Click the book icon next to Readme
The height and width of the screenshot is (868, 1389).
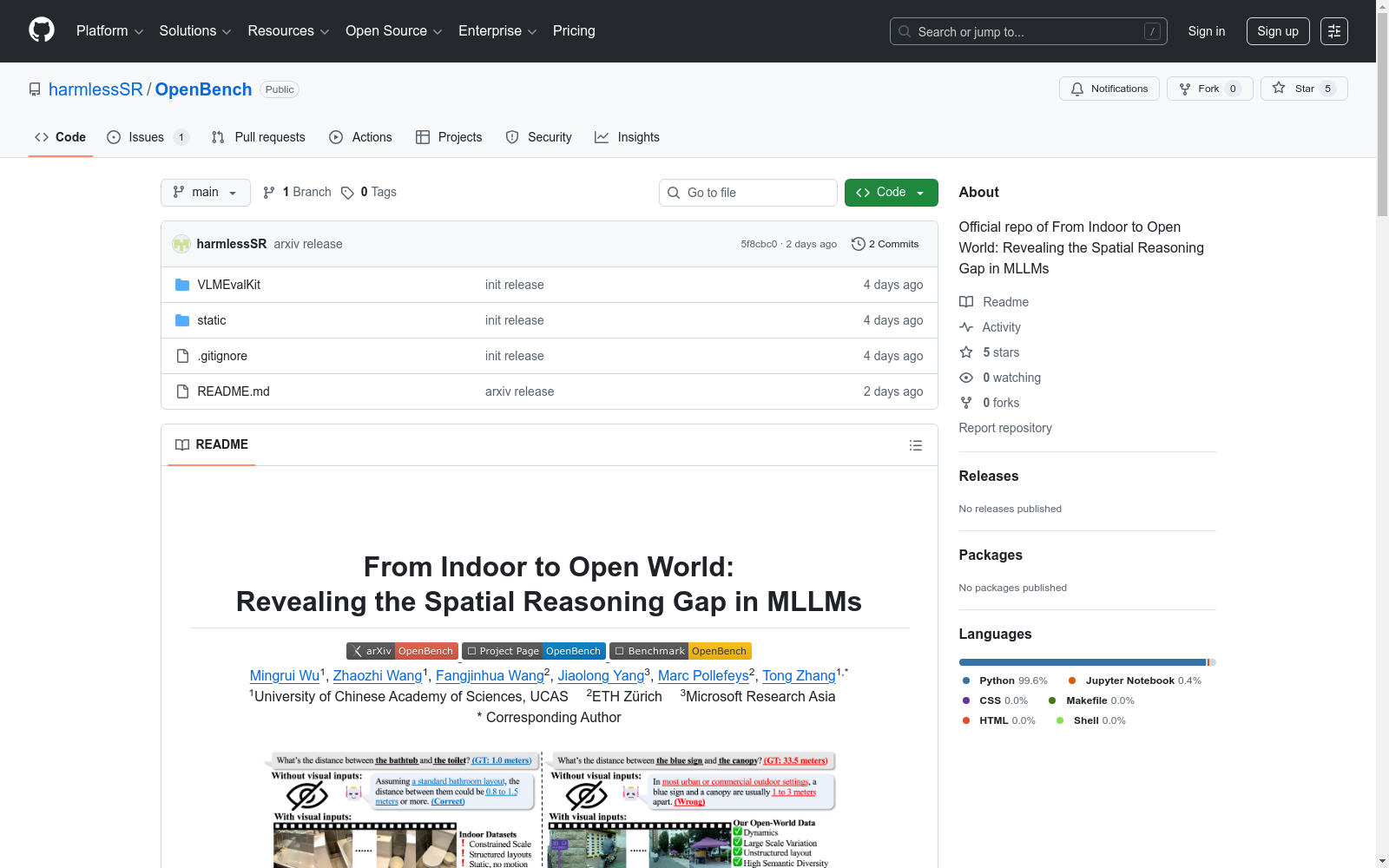966,302
